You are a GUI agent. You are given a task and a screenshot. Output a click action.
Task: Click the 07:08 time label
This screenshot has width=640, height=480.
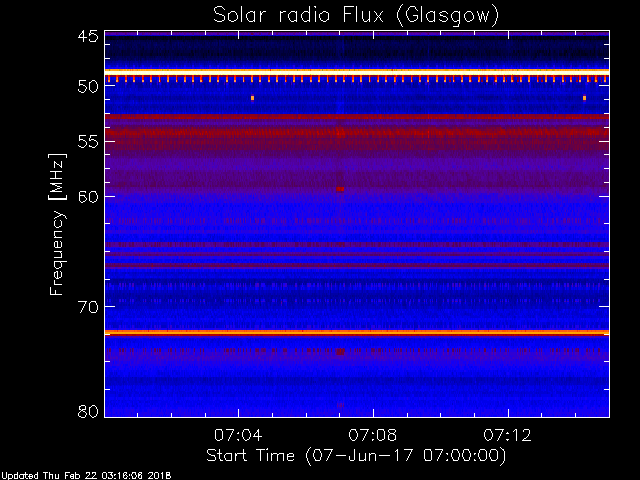(373, 435)
